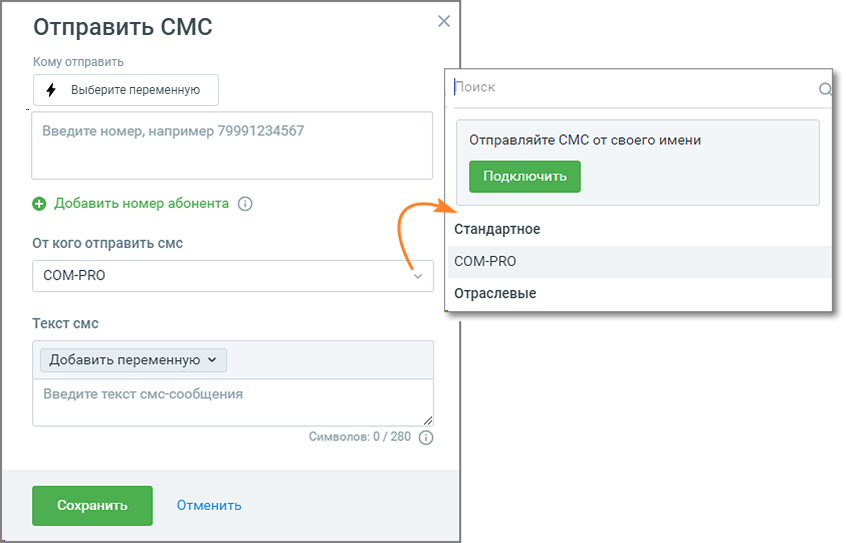Click the green Подключить button
This screenshot has width=846, height=543.
(x=524, y=177)
